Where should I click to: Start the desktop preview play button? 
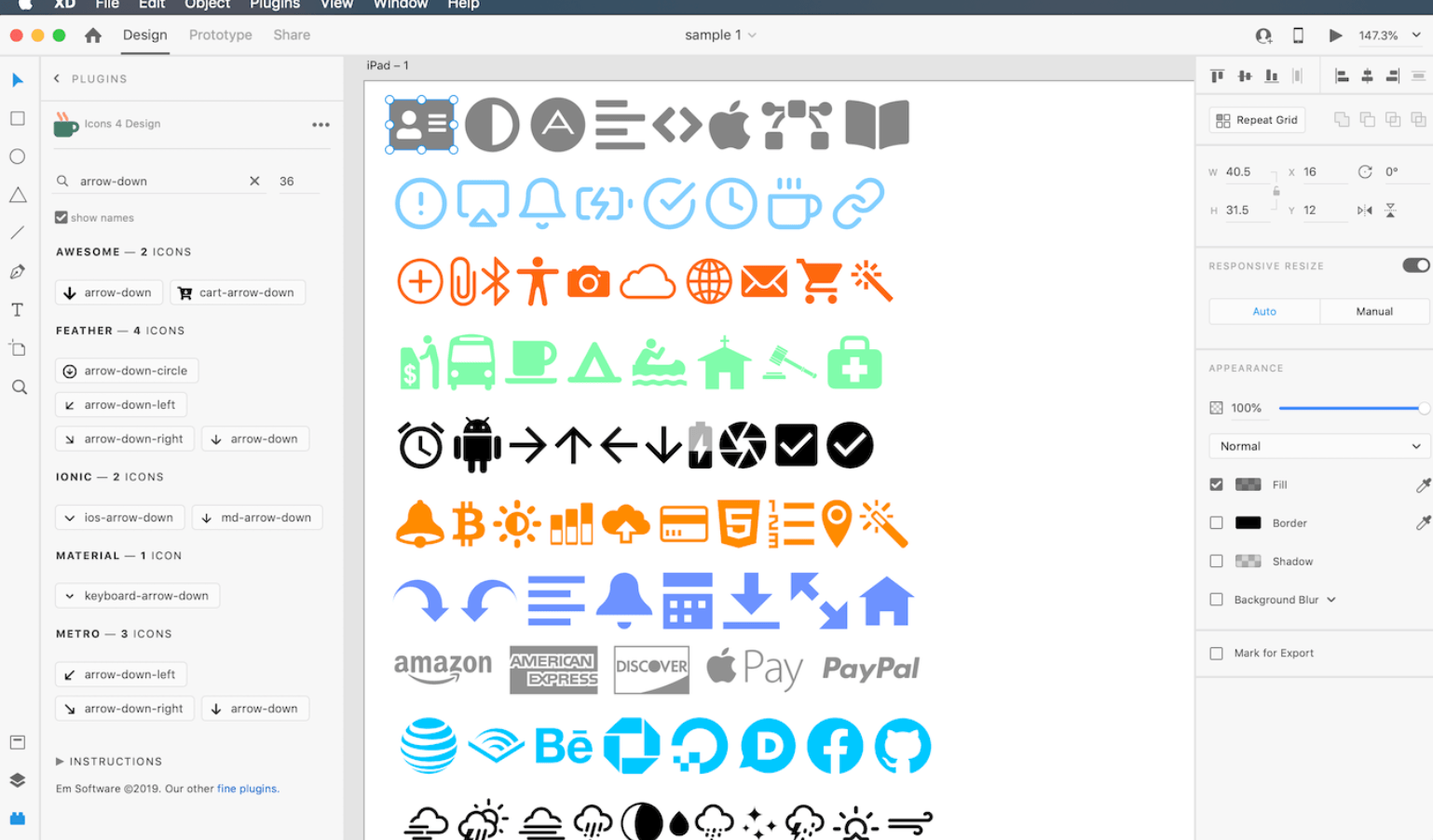[x=1335, y=35]
